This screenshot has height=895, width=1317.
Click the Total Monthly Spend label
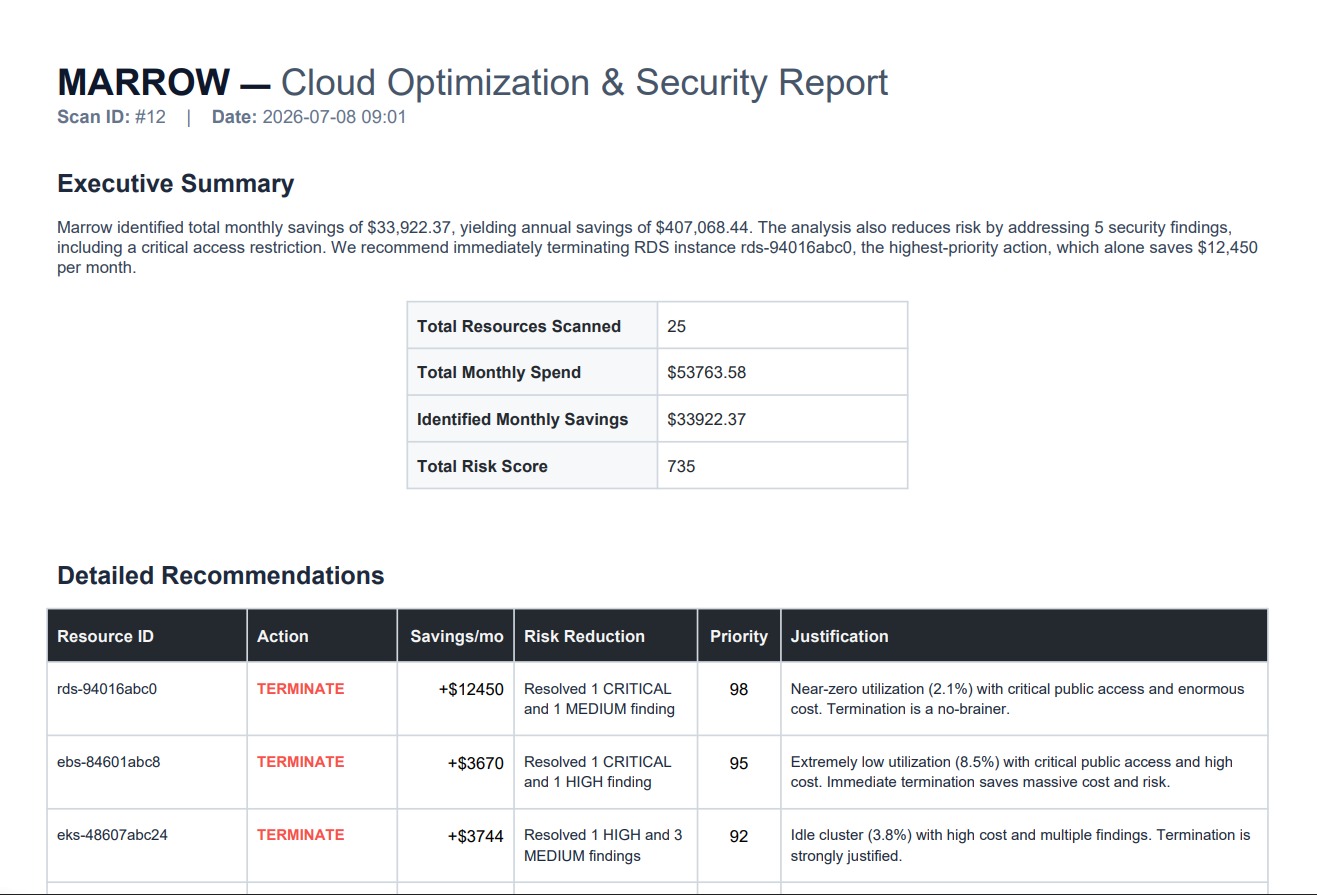click(499, 372)
